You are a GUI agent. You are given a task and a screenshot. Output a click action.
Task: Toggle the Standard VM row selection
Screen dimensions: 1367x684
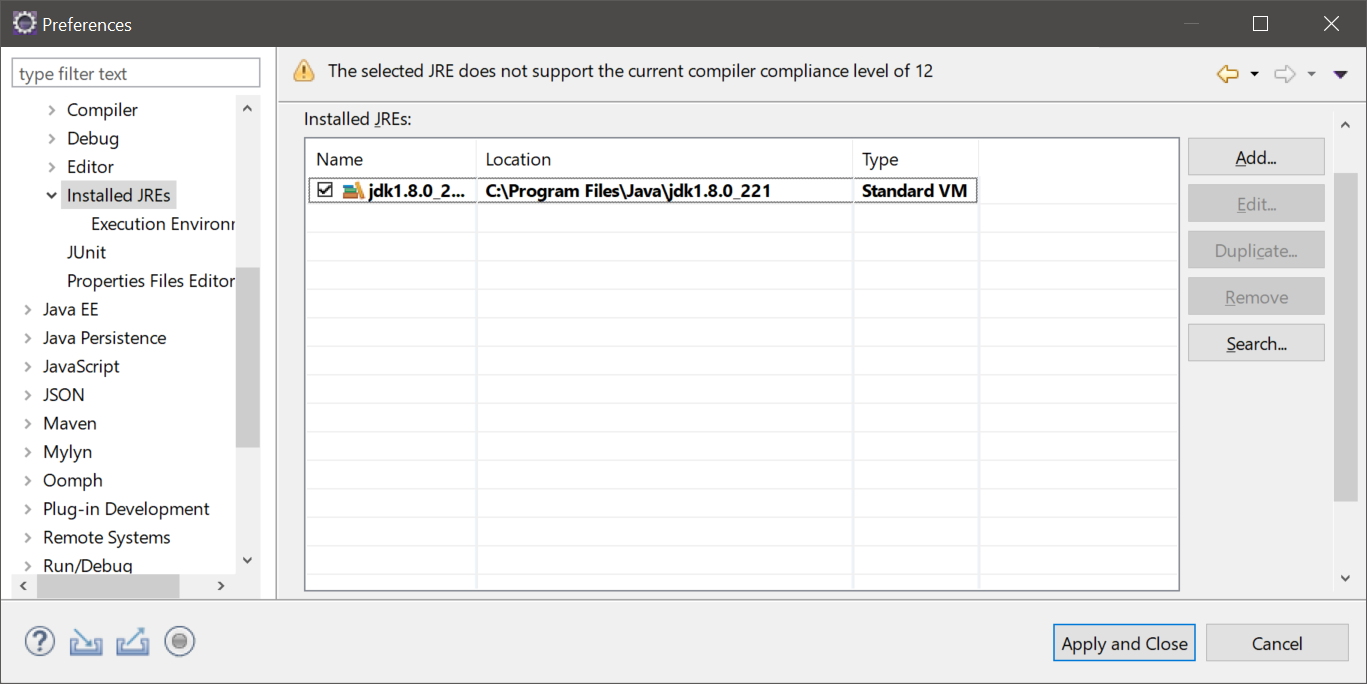pyautogui.click(x=913, y=190)
